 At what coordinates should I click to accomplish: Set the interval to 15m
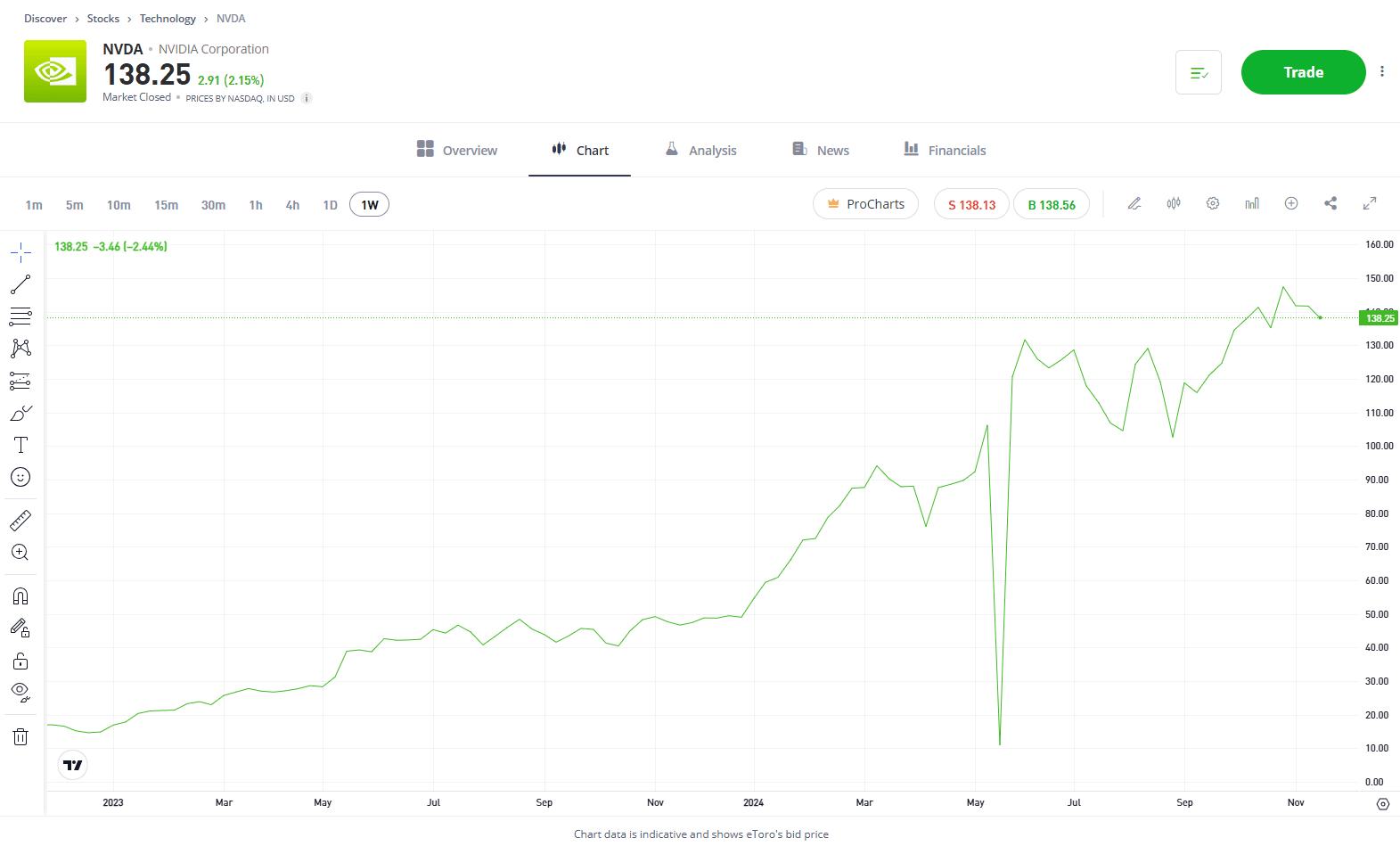[x=167, y=205]
